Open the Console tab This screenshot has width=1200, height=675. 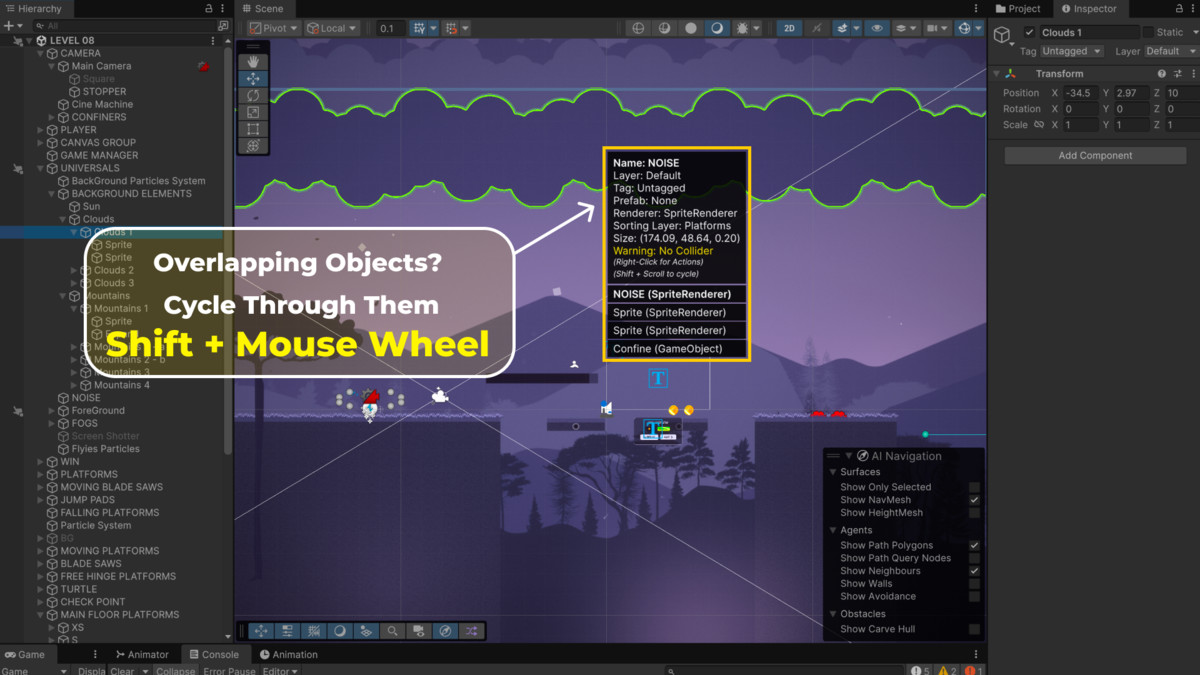point(216,653)
